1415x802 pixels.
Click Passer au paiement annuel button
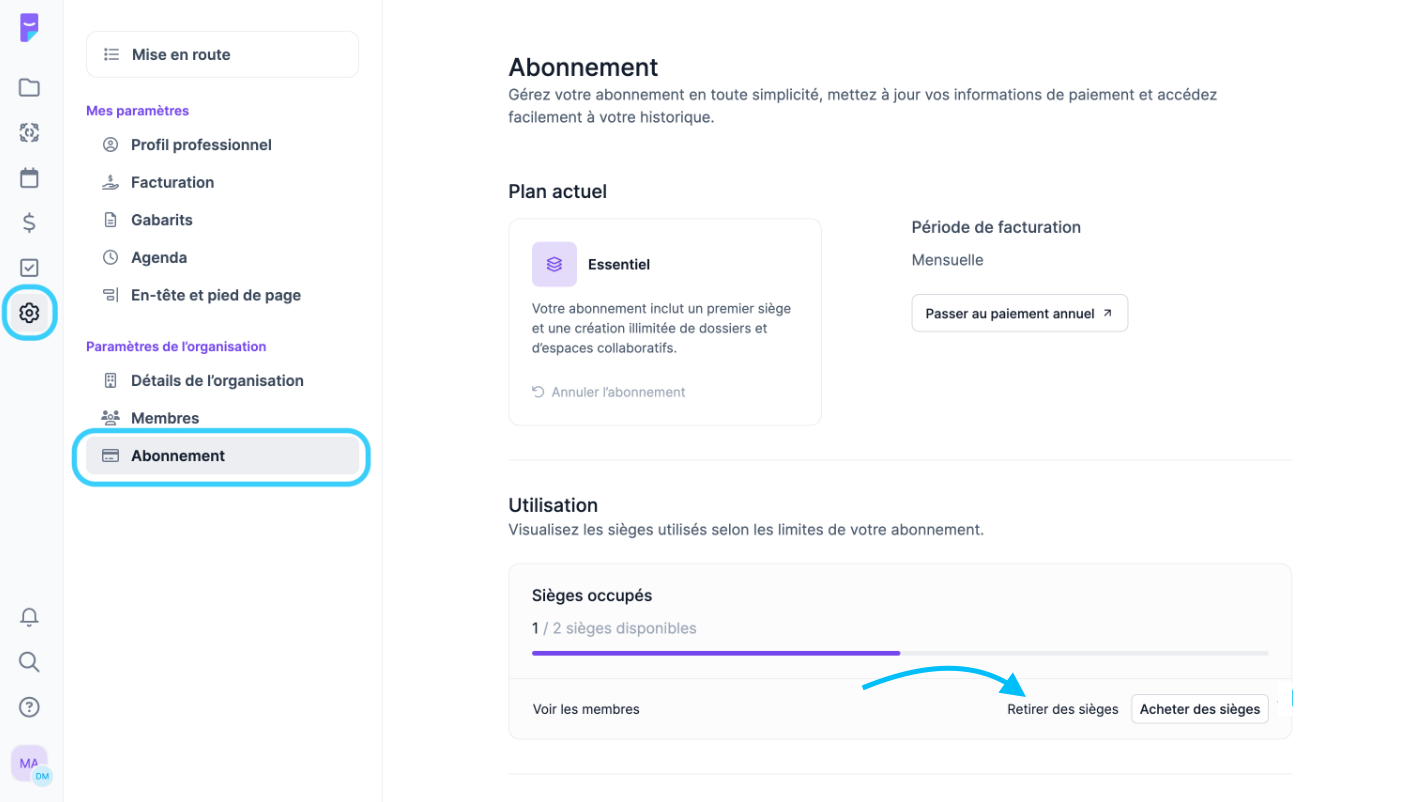[x=1019, y=313]
